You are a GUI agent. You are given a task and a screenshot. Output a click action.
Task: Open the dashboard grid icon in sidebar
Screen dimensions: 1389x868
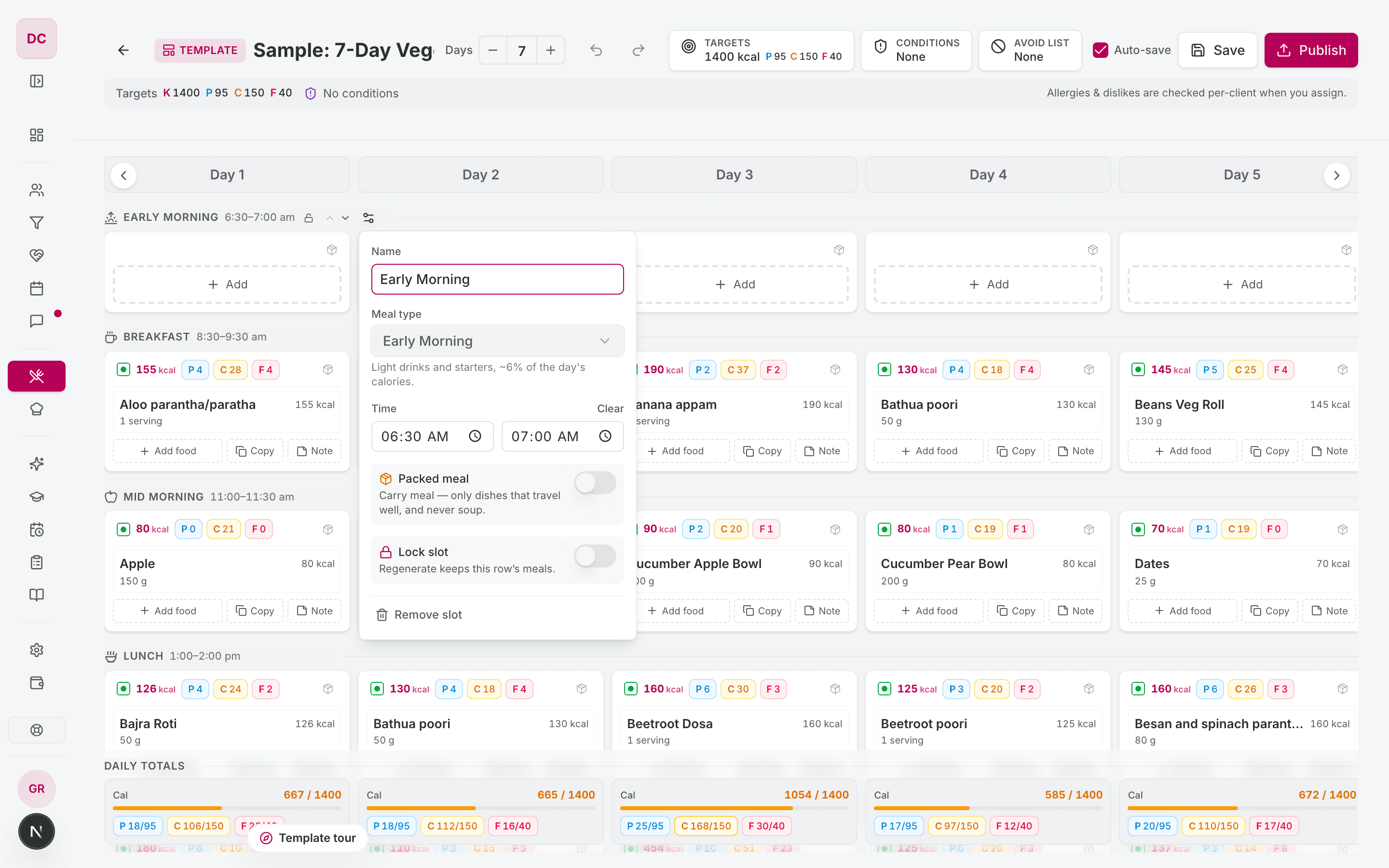click(x=37, y=135)
